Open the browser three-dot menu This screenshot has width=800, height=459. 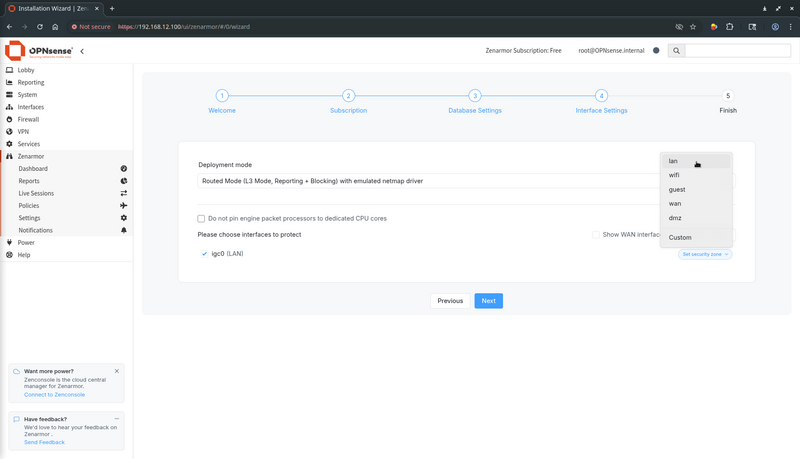790,27
